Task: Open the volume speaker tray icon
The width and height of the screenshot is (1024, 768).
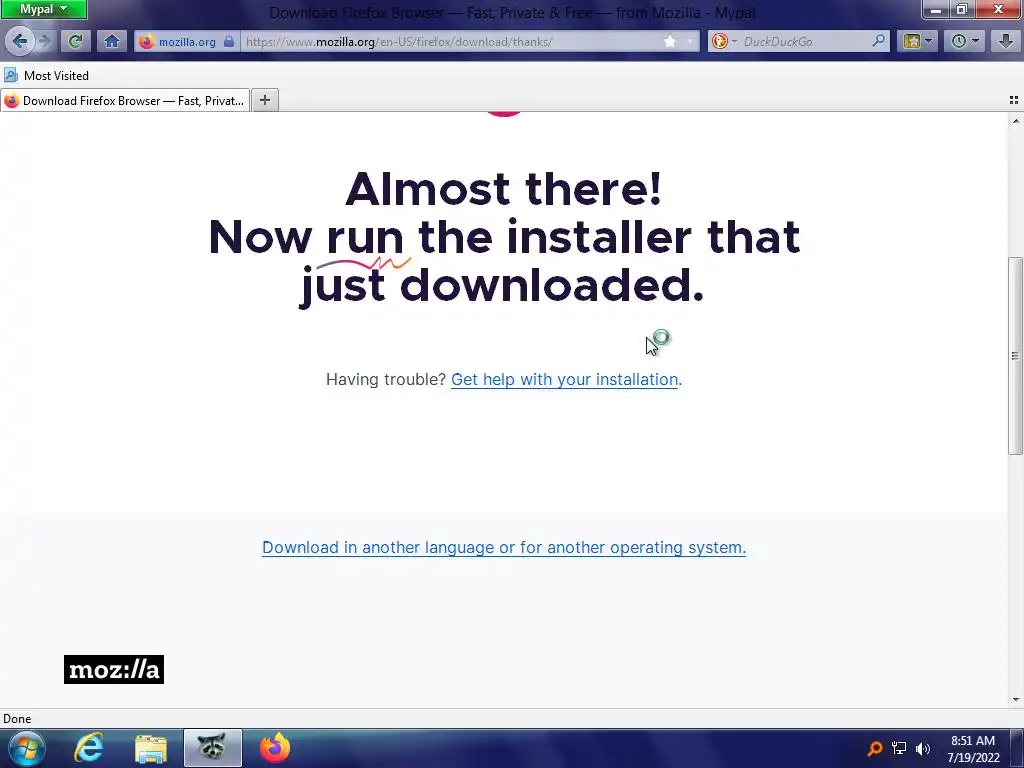Action: (923, 748)
